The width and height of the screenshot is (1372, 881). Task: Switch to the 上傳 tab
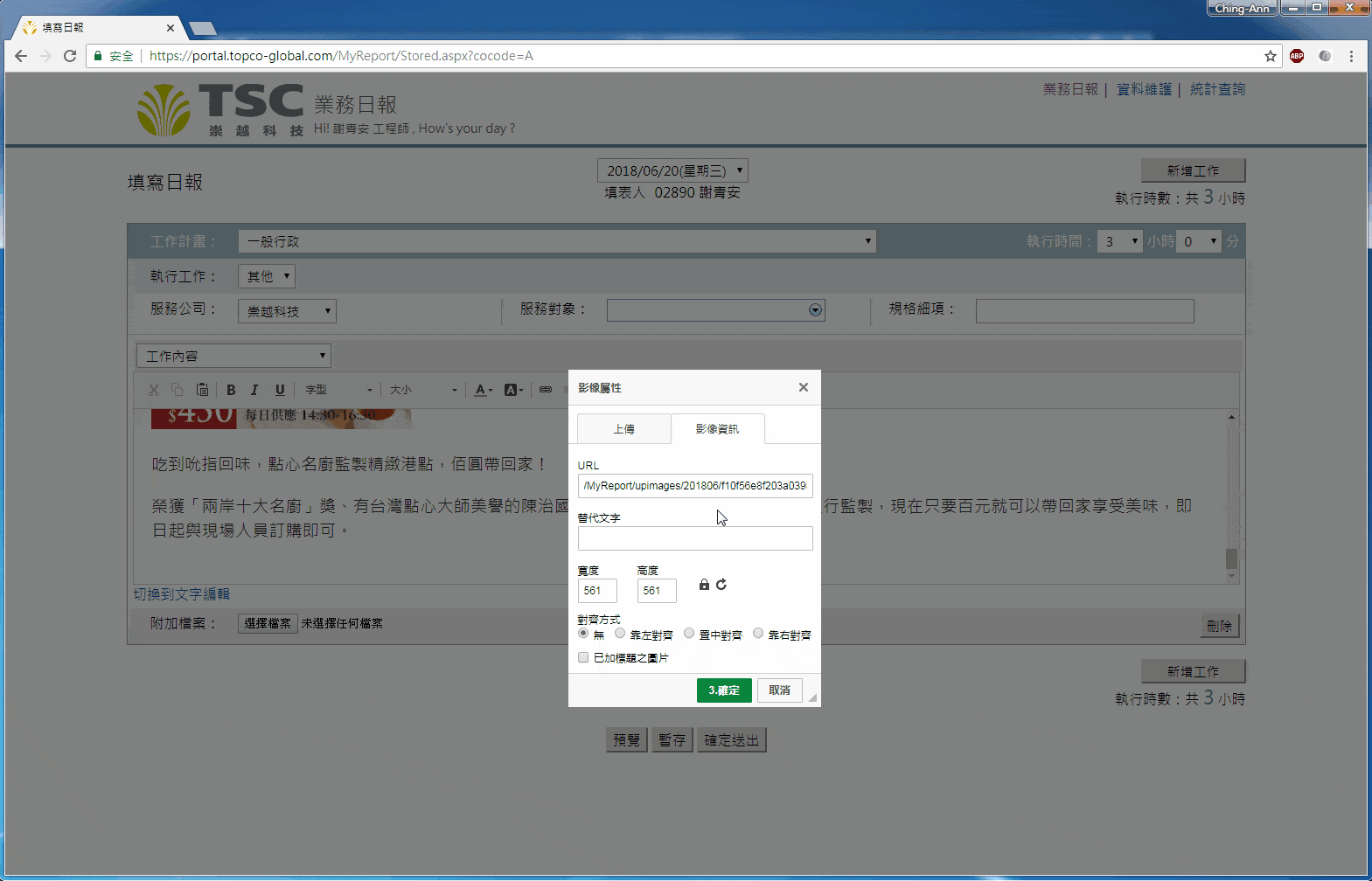(x=623, y=429)
